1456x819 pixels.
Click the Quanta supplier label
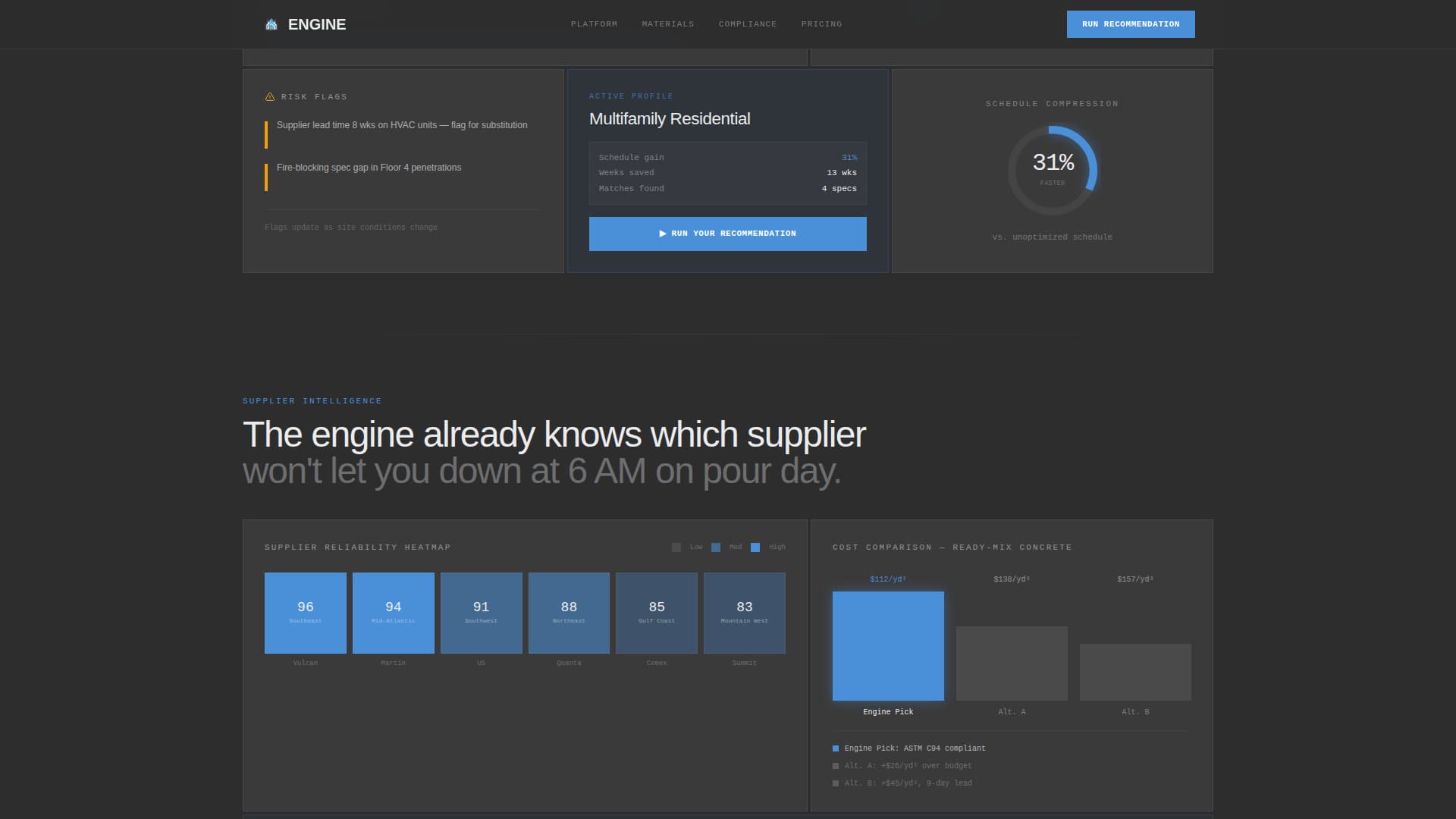click(x=569, y=663)
